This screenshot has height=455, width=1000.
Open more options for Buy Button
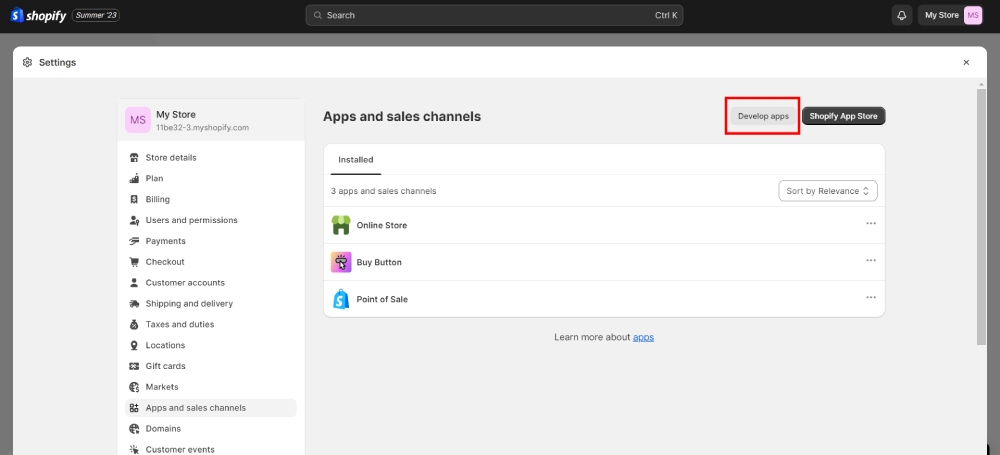pyautogui.click(x=871, y=261)
